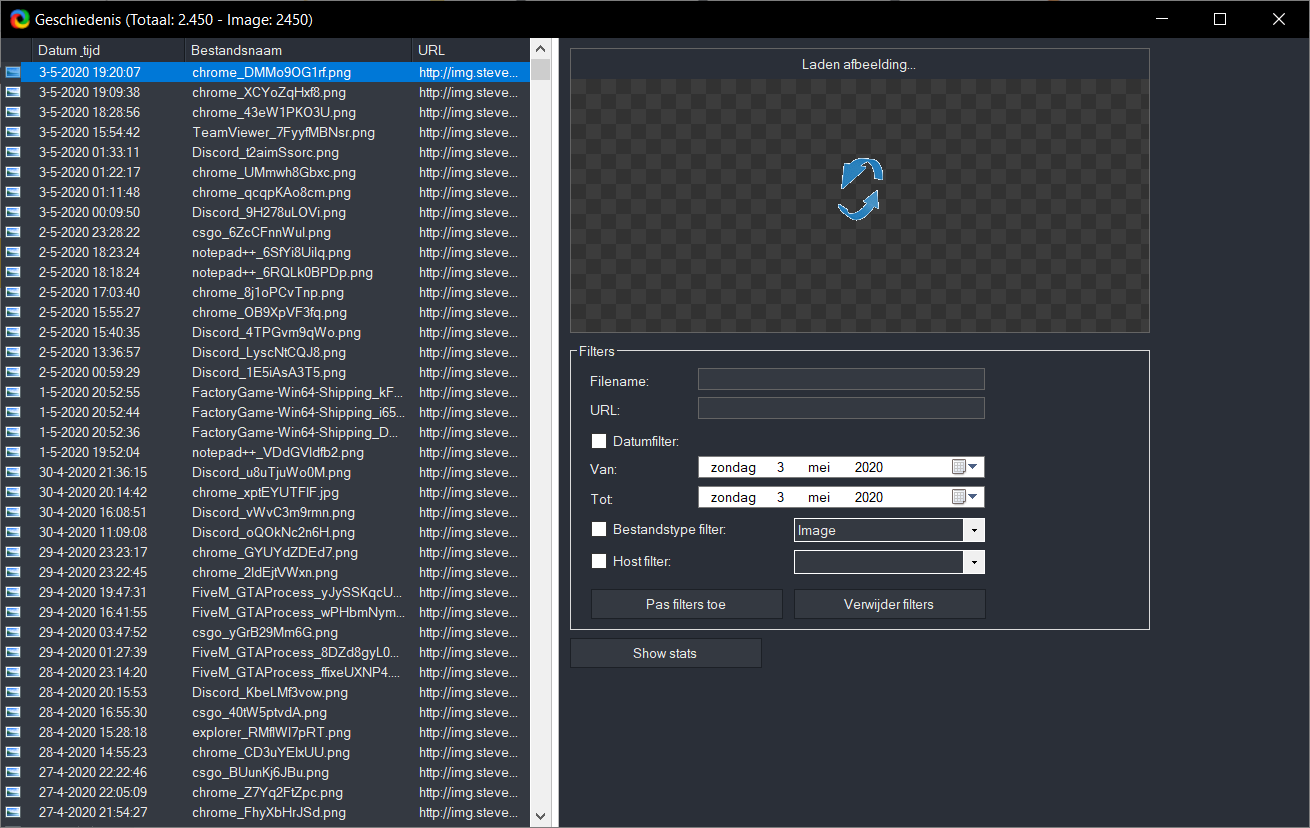Open the Host filter dropdown list
The image size is (1310, 828).
[x=974, y=563]
